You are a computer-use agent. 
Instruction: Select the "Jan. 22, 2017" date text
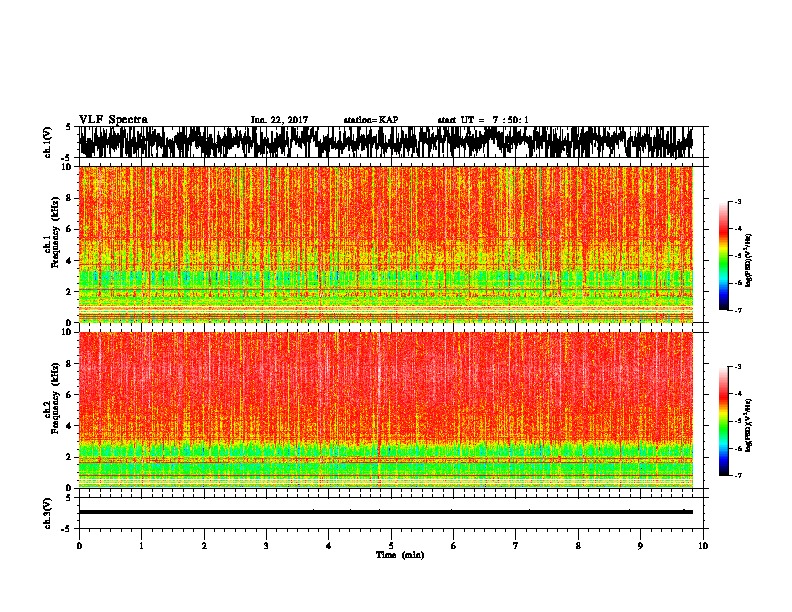279,120
